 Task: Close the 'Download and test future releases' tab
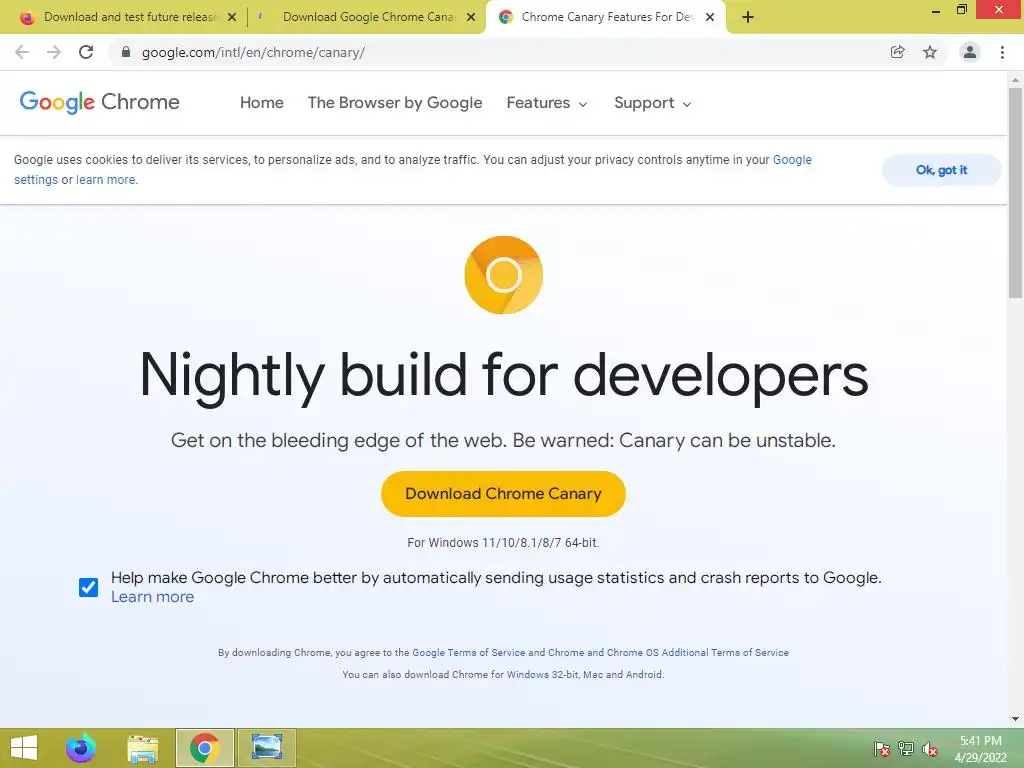(232, 17)
